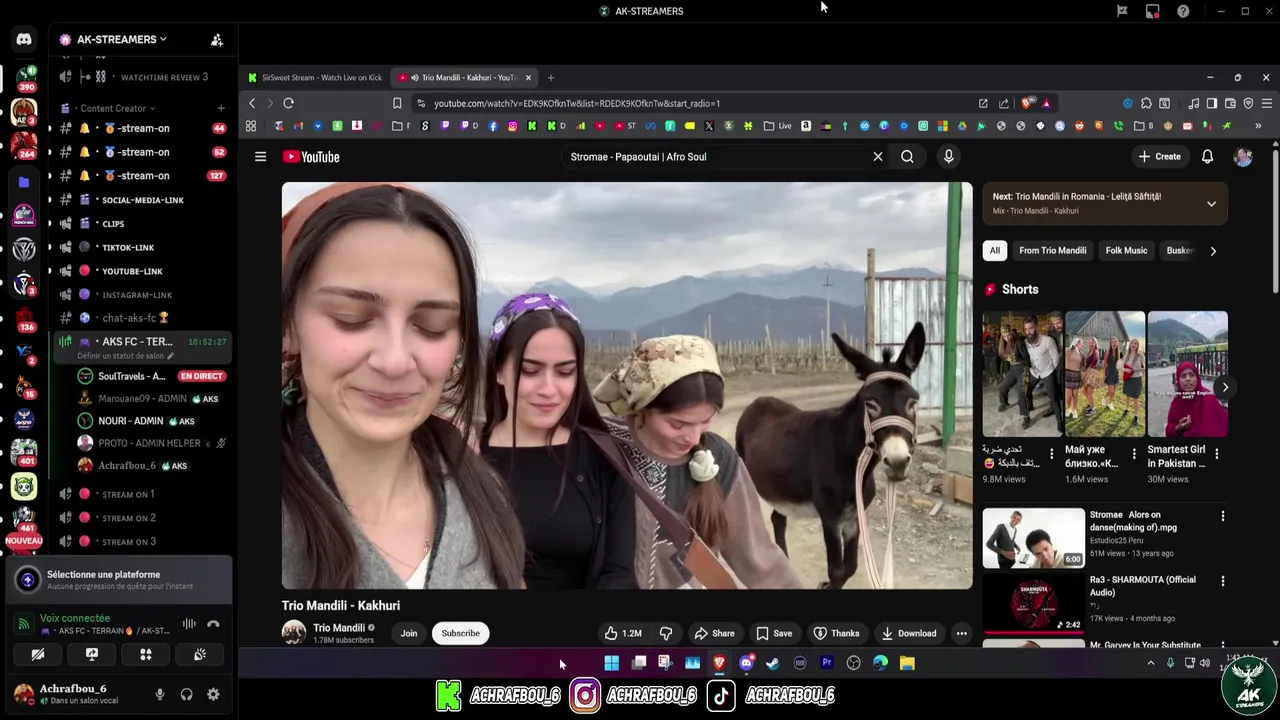
Task: Reload the browser page
Action: 288,103
